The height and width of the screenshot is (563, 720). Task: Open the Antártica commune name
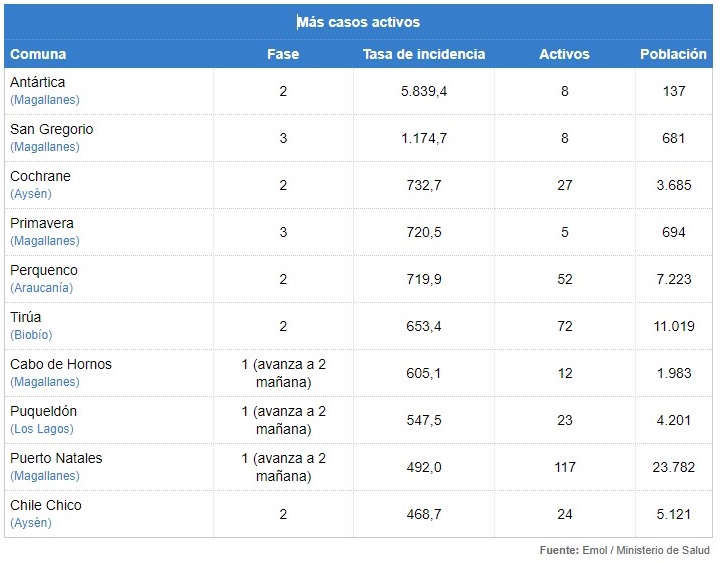pyautogui.click(x=38, y=82)
